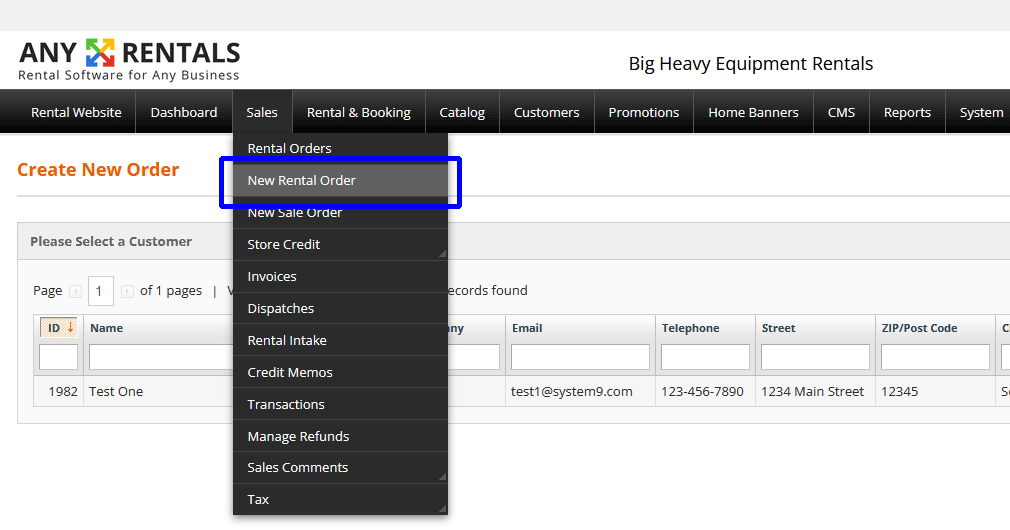Click the Any Rentals logo

pos(129,60)
